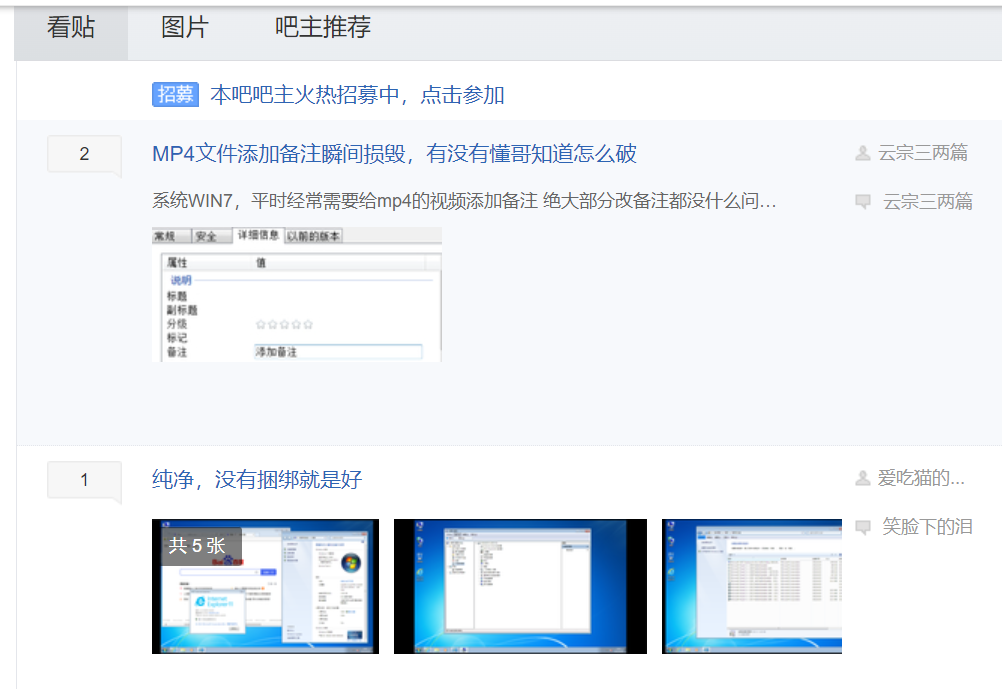Open the 本吧吧主火热招募中 recruitment link
Image resolution: width=1002 pixels, height=689 pixels.
tap(357, 95)
